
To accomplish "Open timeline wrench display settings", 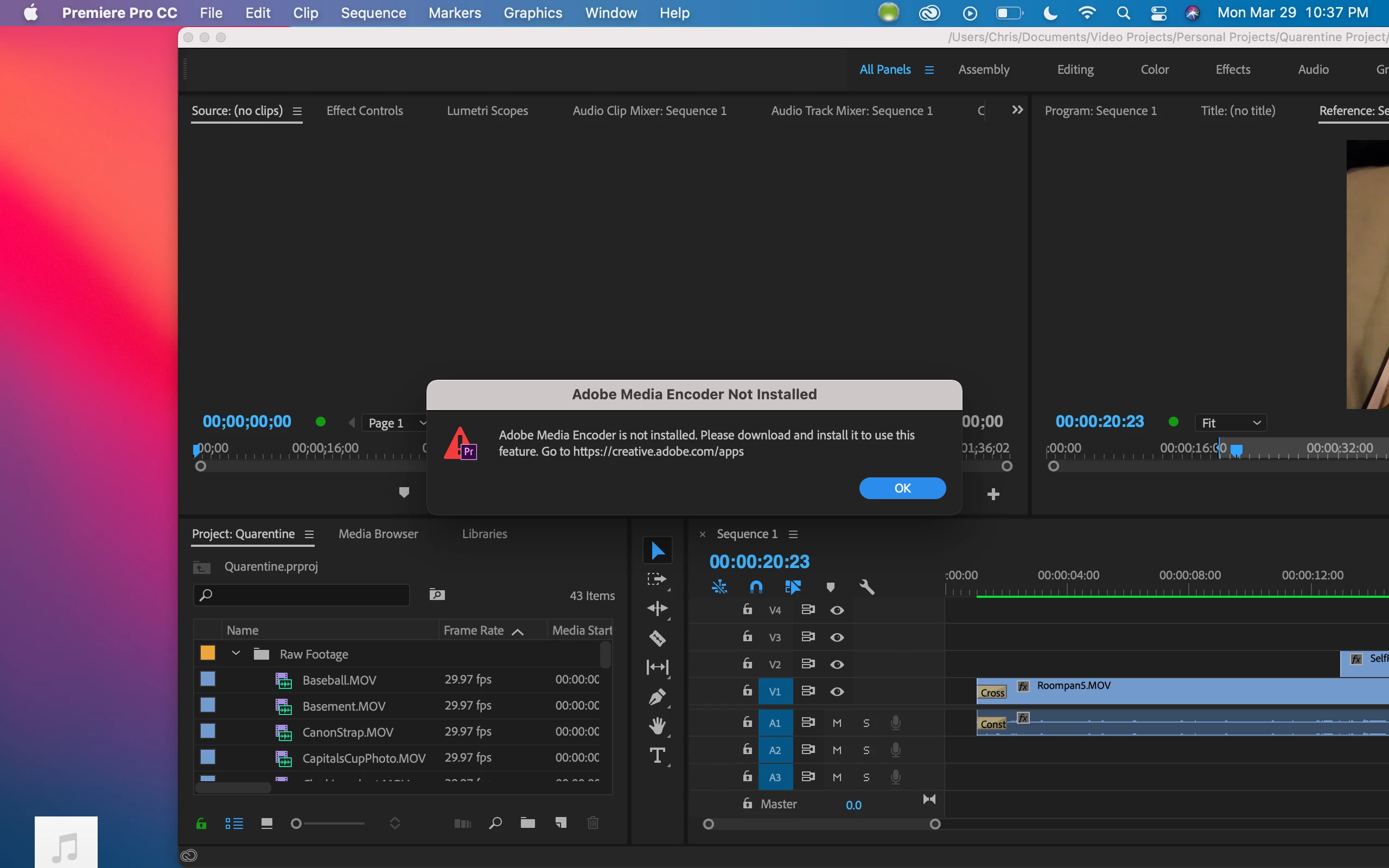I will click(x=866, y=586).
